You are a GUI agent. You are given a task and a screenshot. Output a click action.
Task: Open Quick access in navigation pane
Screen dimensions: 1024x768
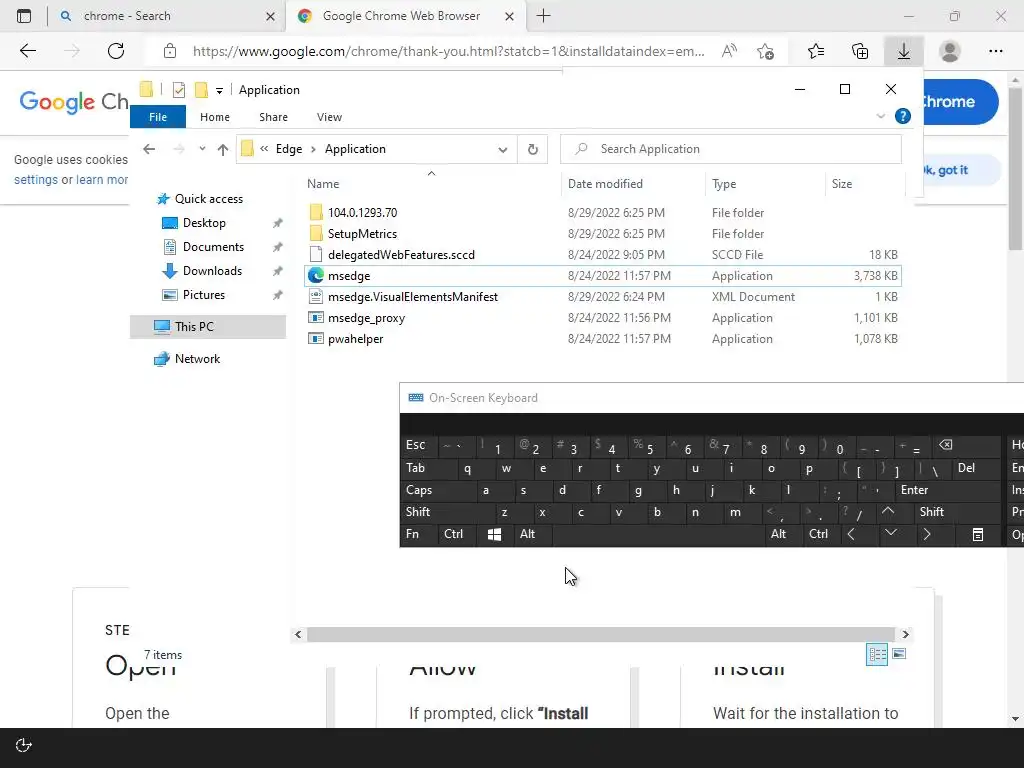(208, 199)
